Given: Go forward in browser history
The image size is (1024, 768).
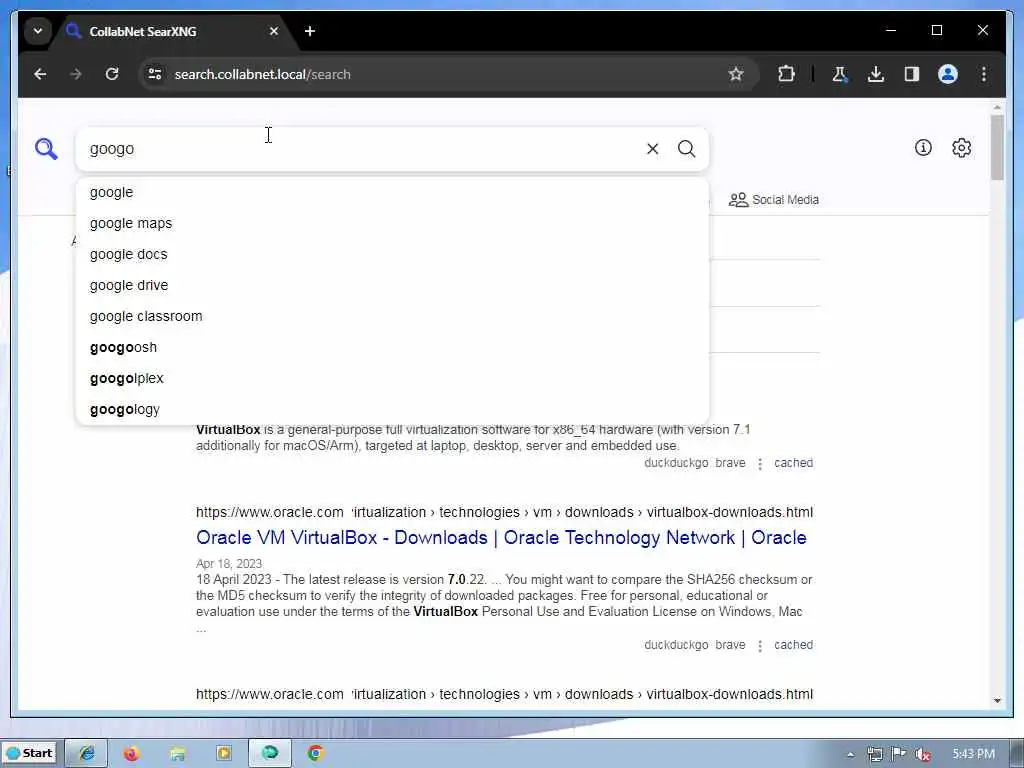Looking at the screenshot, I should point(76,74).
